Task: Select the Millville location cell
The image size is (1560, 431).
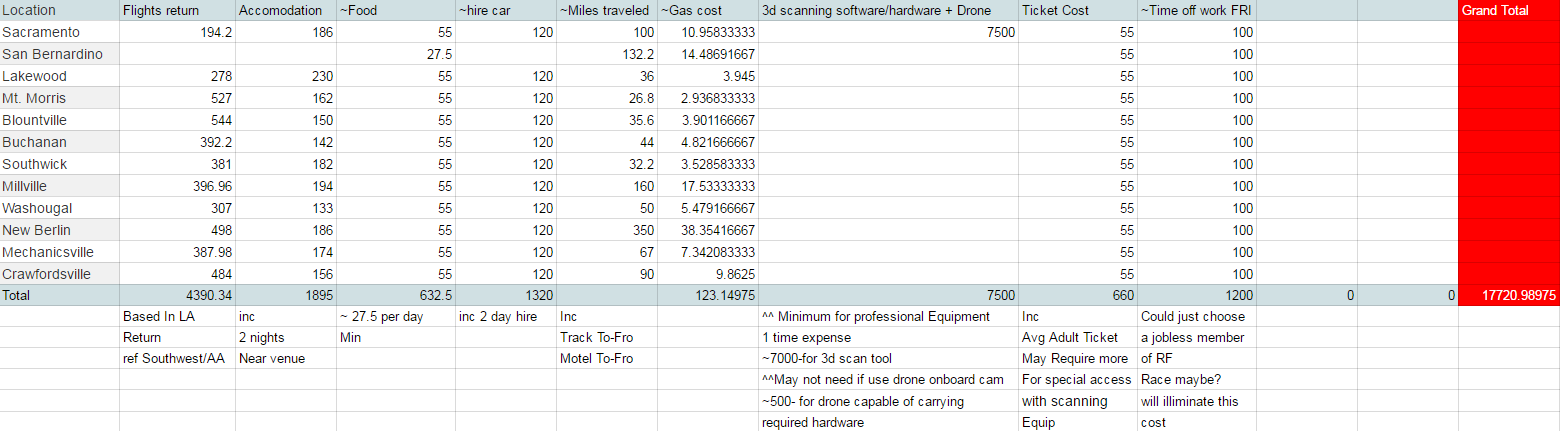Action: [60, 186]
